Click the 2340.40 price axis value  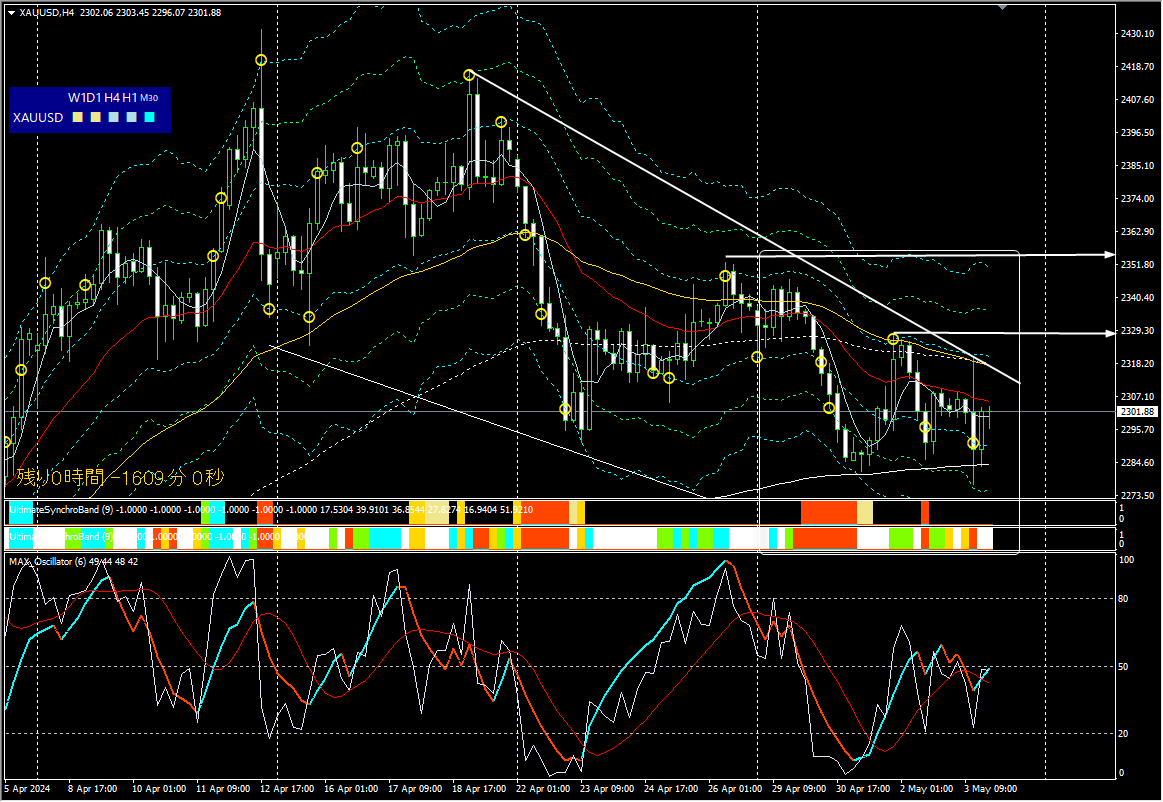pyautogui.click(x=1137, y=298)
